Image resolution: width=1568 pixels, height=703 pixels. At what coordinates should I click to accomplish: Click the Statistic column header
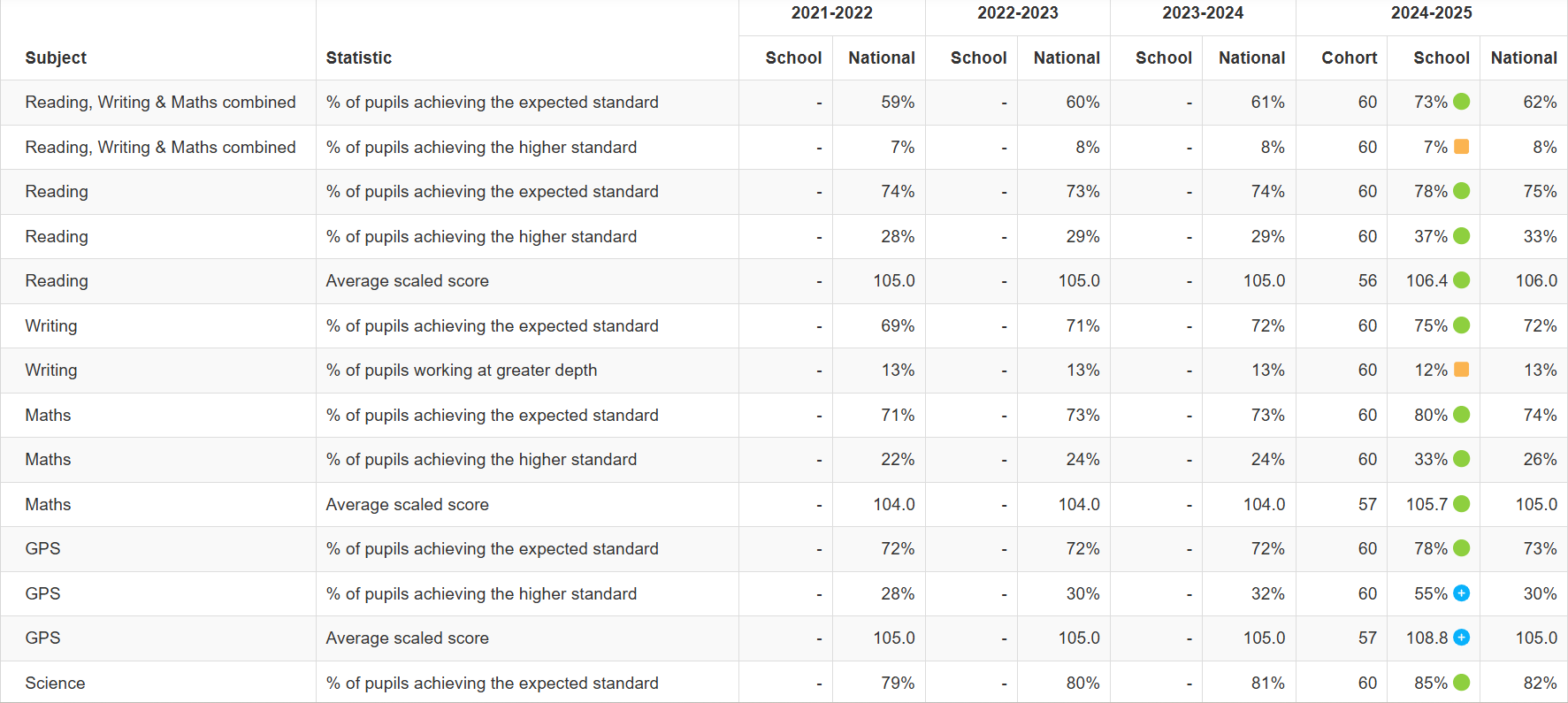[358, 57]
